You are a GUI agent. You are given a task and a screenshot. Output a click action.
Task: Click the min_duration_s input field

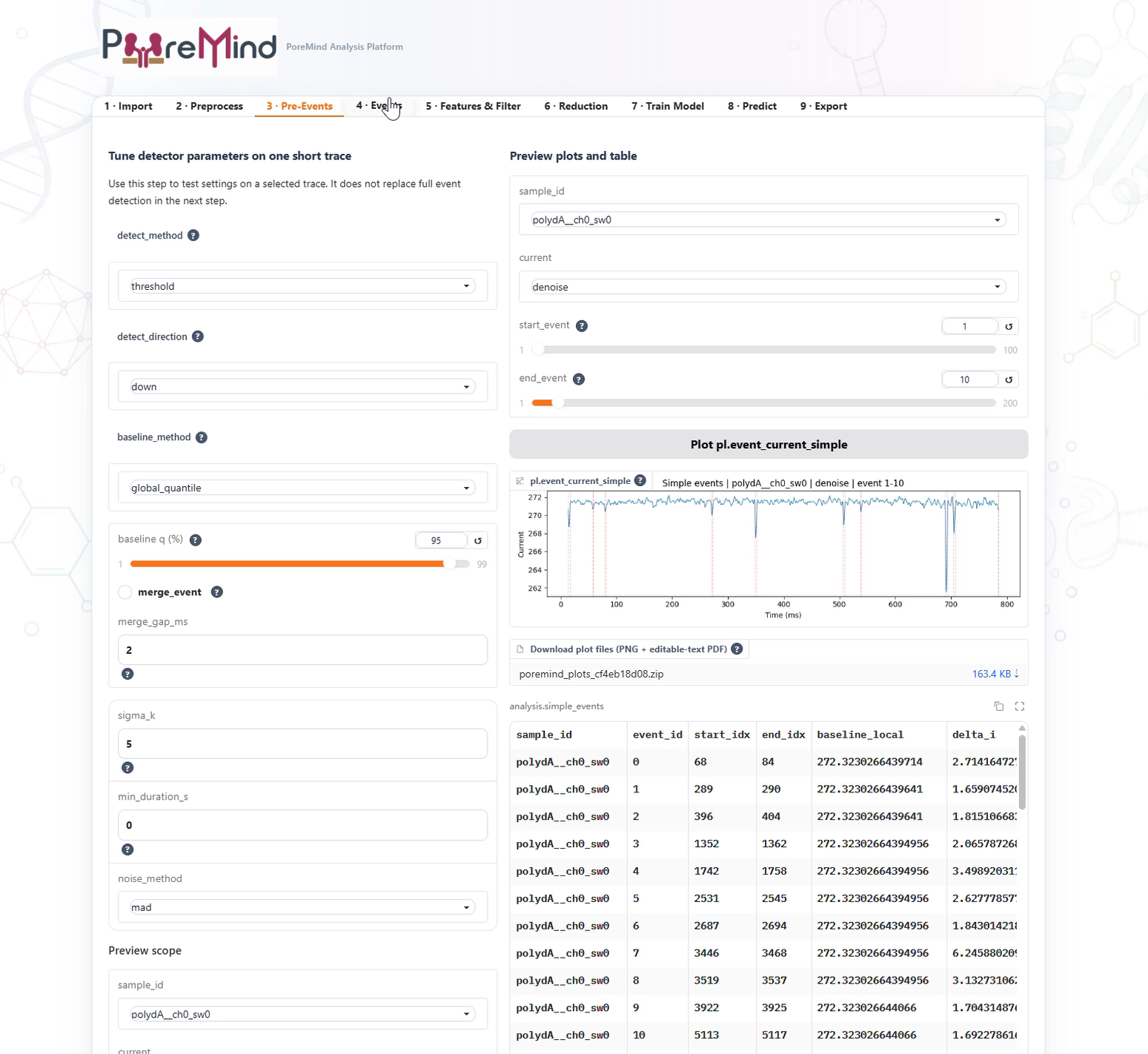pos(302,825)
